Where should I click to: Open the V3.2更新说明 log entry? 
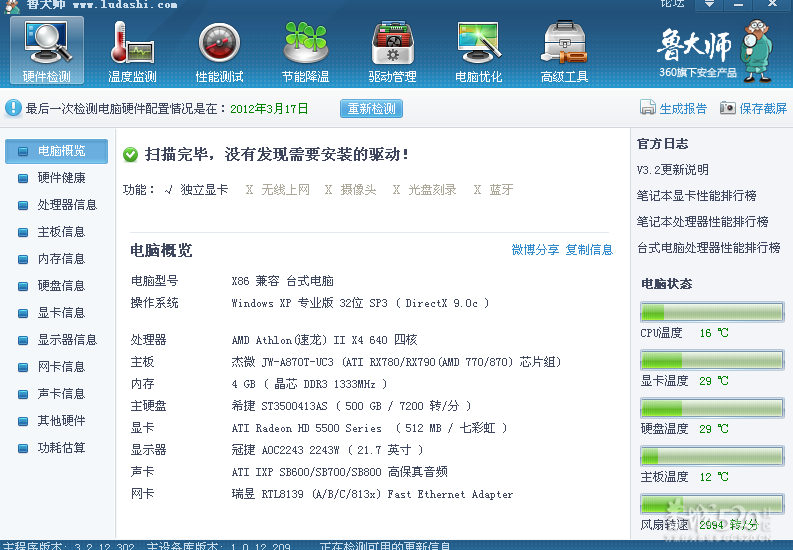click(x=672, y=170)
